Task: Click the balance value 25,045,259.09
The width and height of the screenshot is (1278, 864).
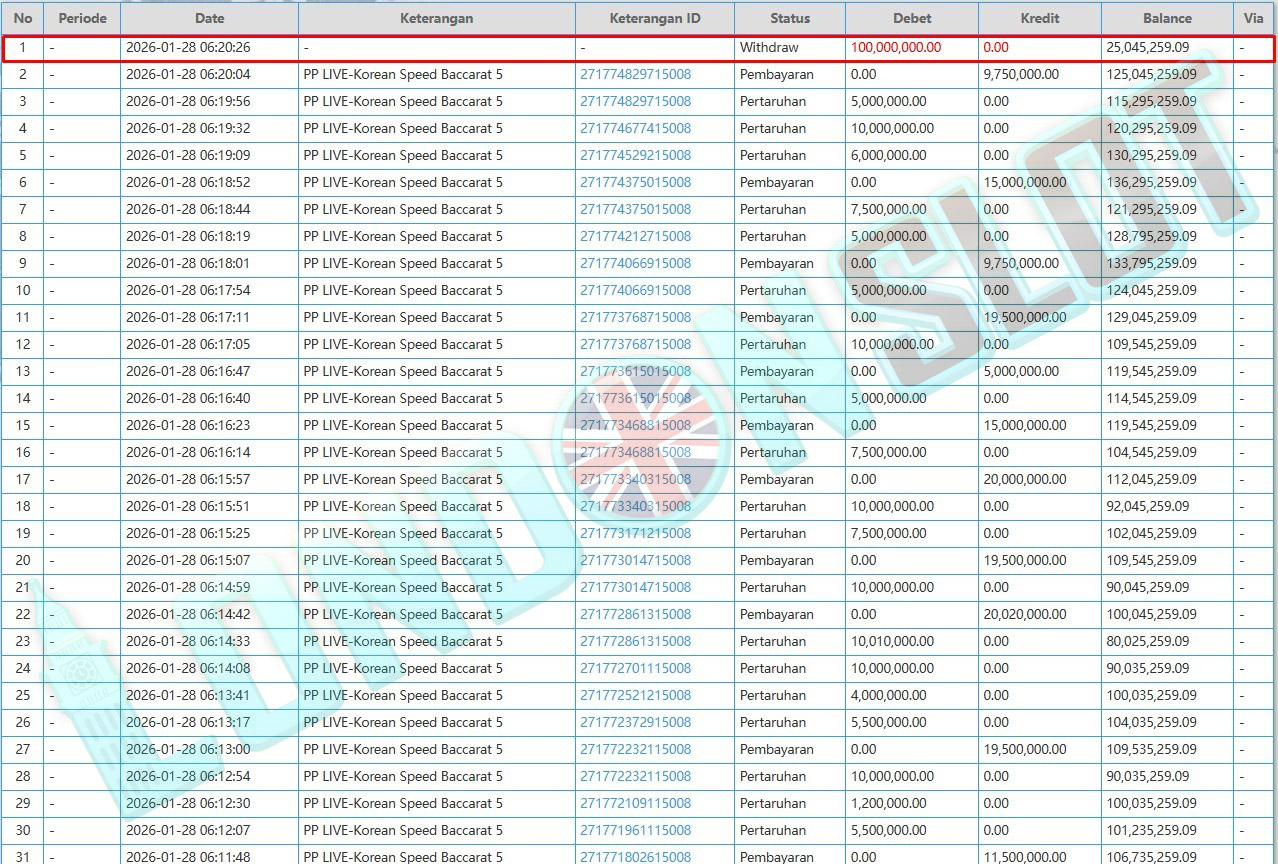Action: (1148, 47)
